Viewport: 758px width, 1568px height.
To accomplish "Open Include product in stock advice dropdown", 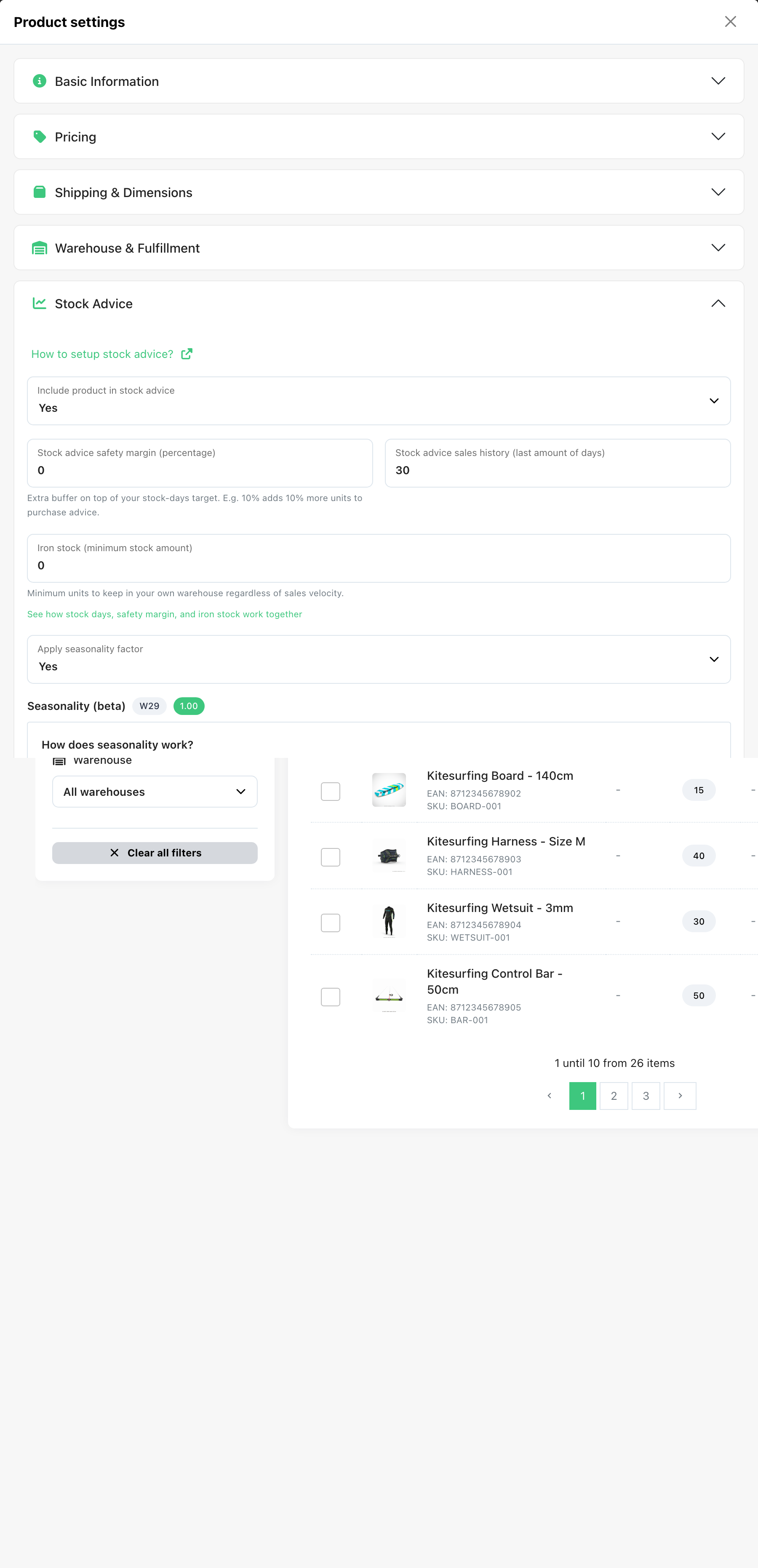I will tap(379, 400).
